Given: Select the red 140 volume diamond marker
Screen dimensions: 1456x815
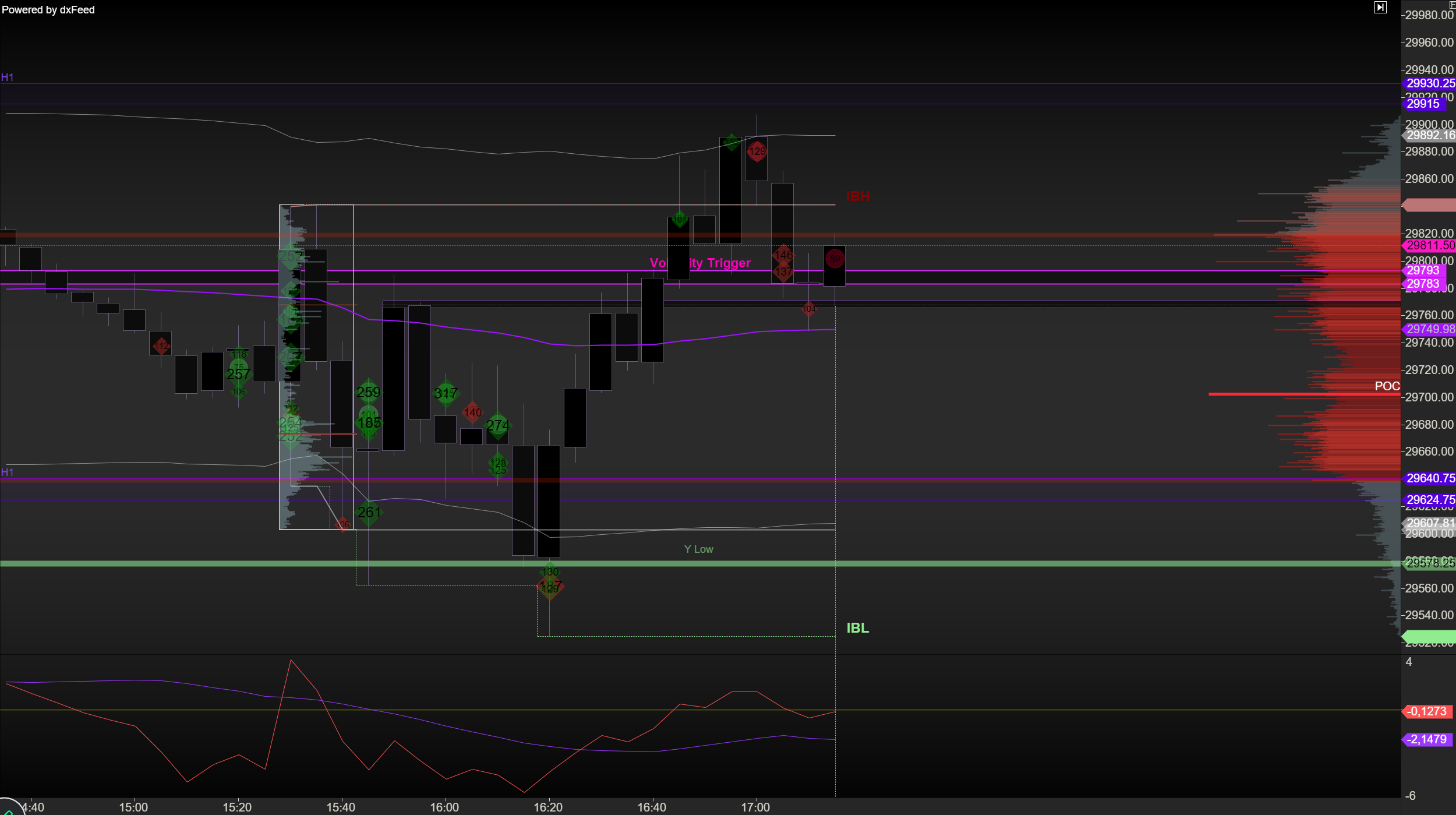Looking at the screenshot, I should click(x=472, y=412).
